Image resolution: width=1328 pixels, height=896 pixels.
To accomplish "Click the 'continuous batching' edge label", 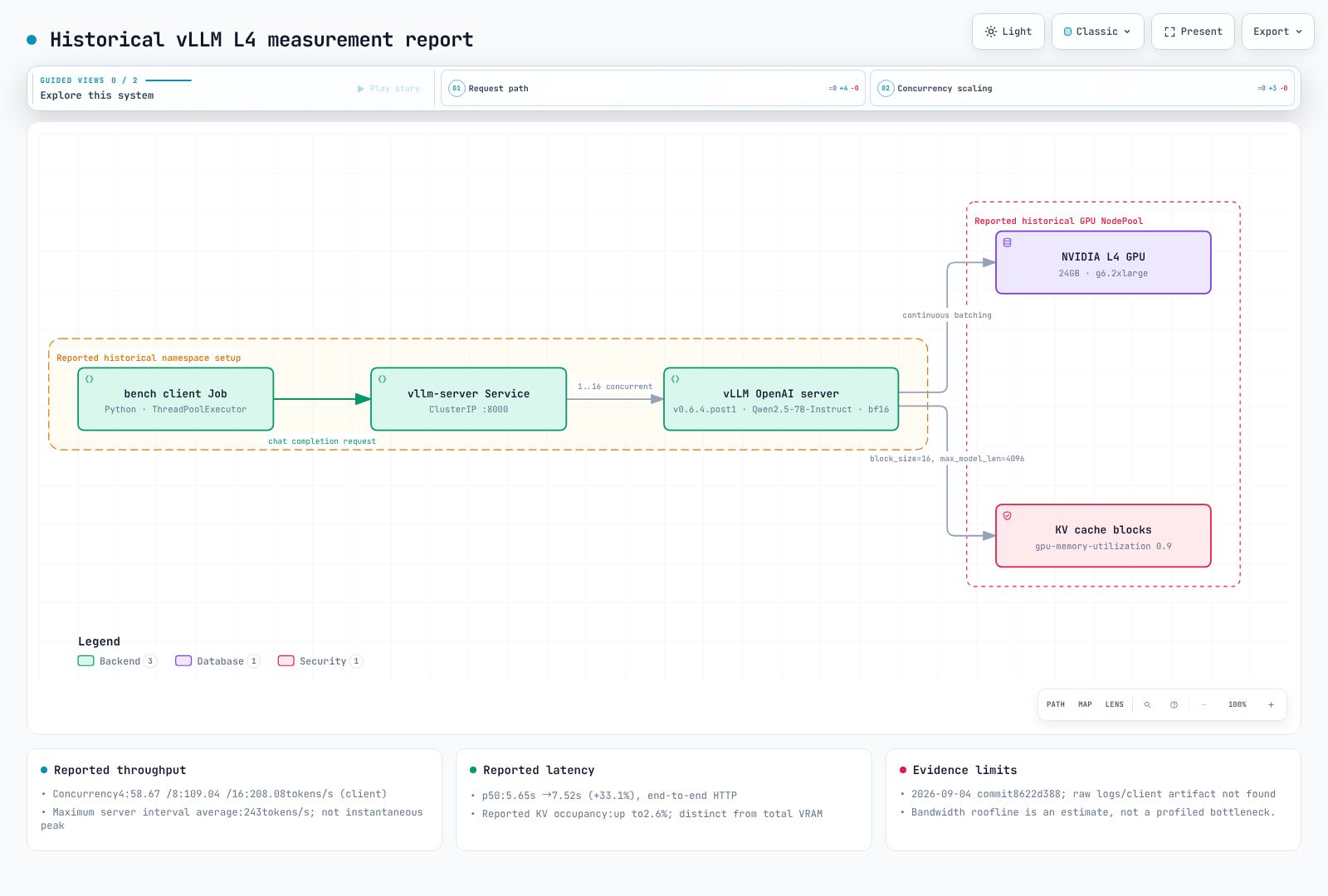I will pos(947,315).
